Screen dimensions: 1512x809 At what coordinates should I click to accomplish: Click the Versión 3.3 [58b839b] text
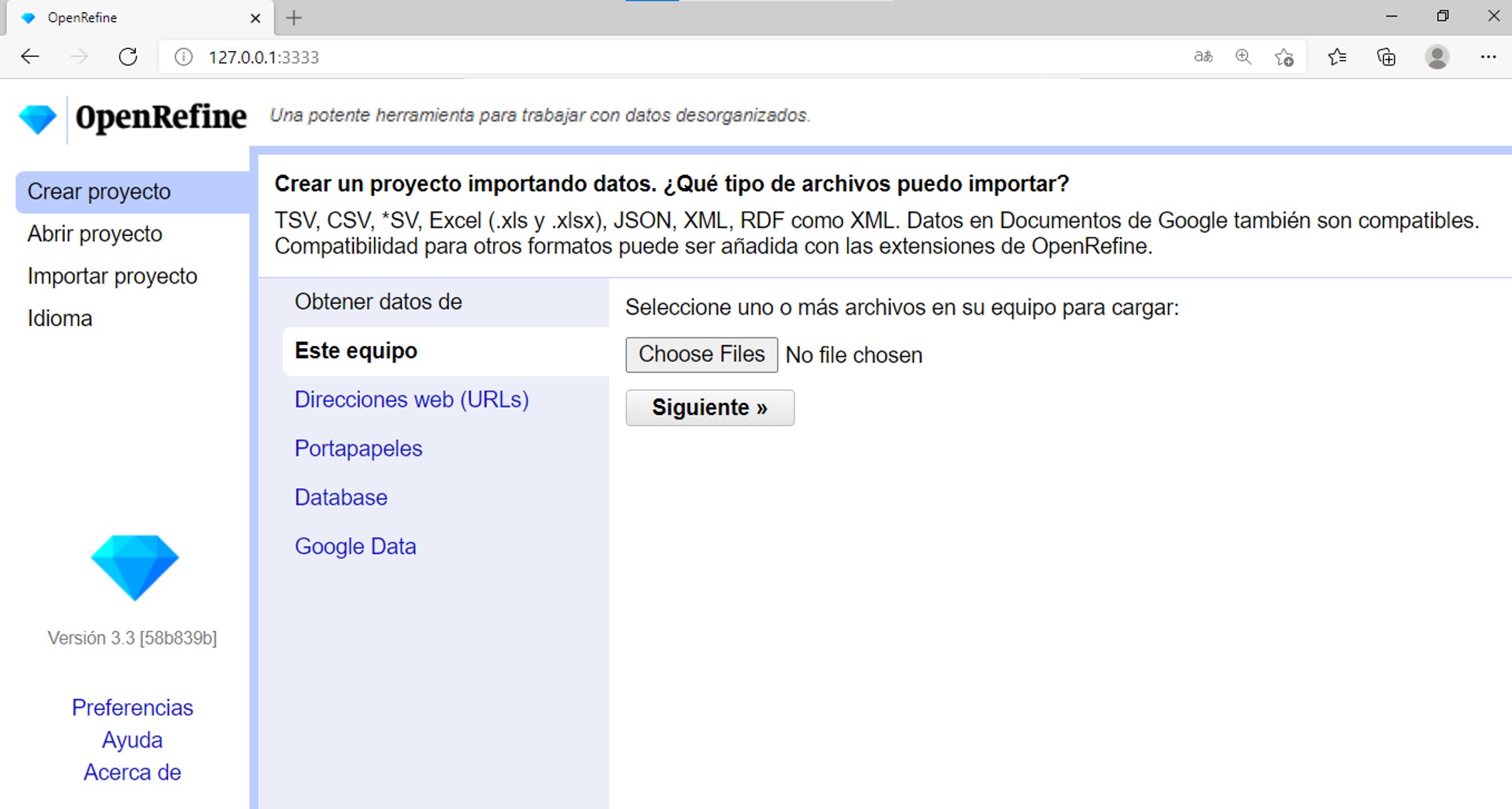tap(133, 637)
